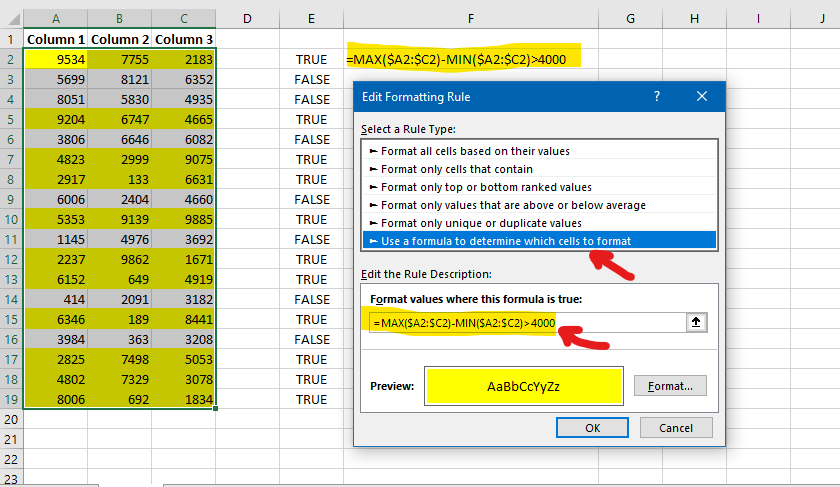
Task: Select column B header
Action: click(119, 19)
